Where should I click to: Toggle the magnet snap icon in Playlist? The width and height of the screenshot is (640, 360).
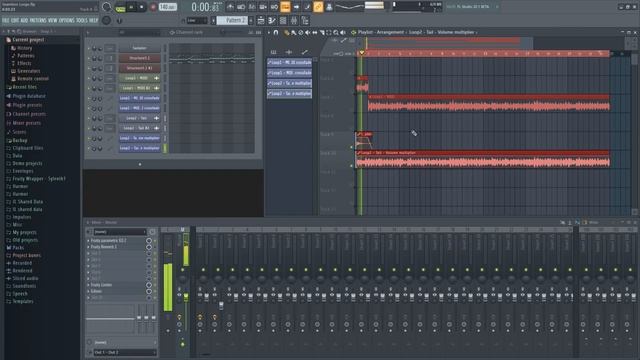(276, 32)
